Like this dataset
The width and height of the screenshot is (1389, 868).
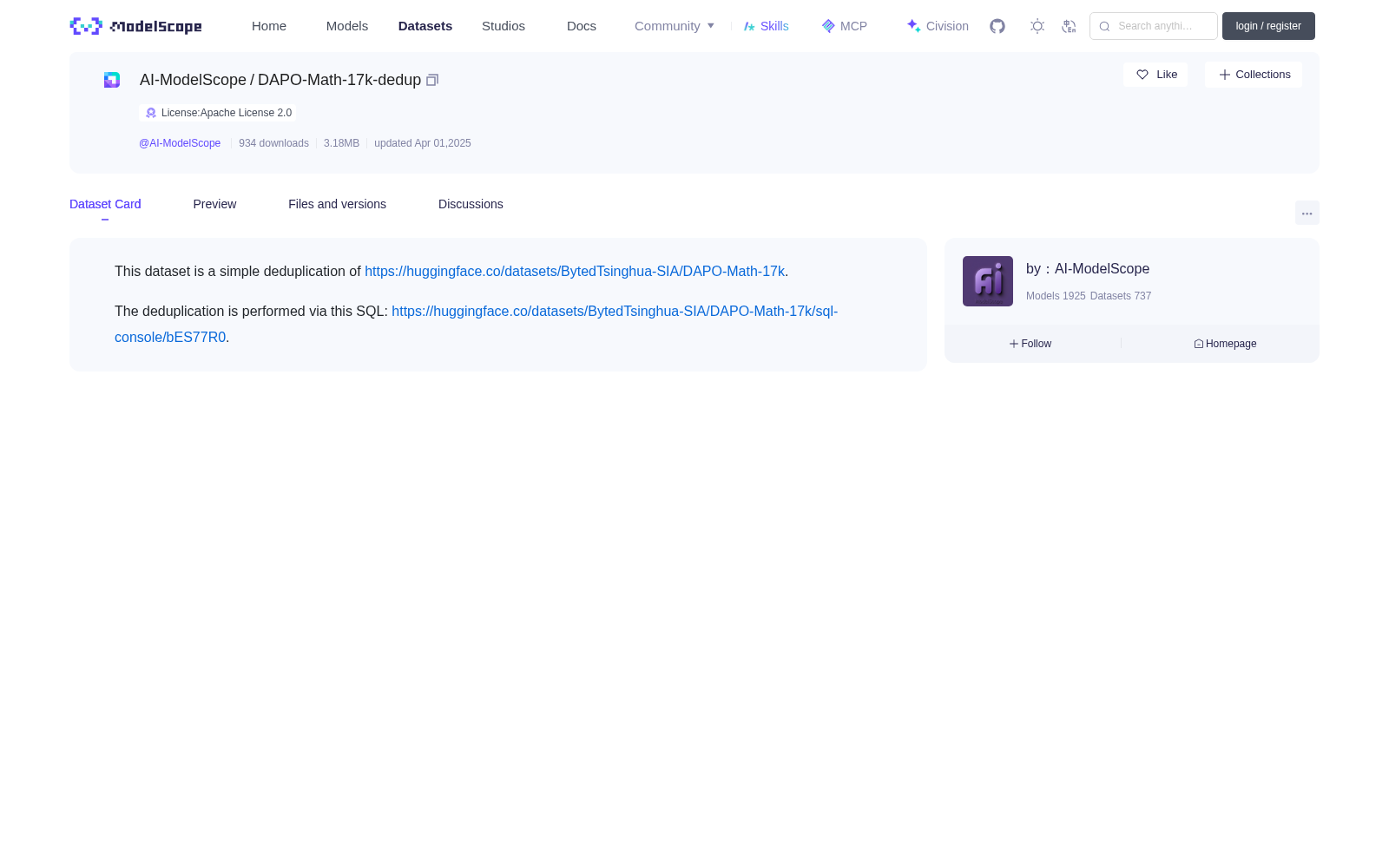[1155, 75]
